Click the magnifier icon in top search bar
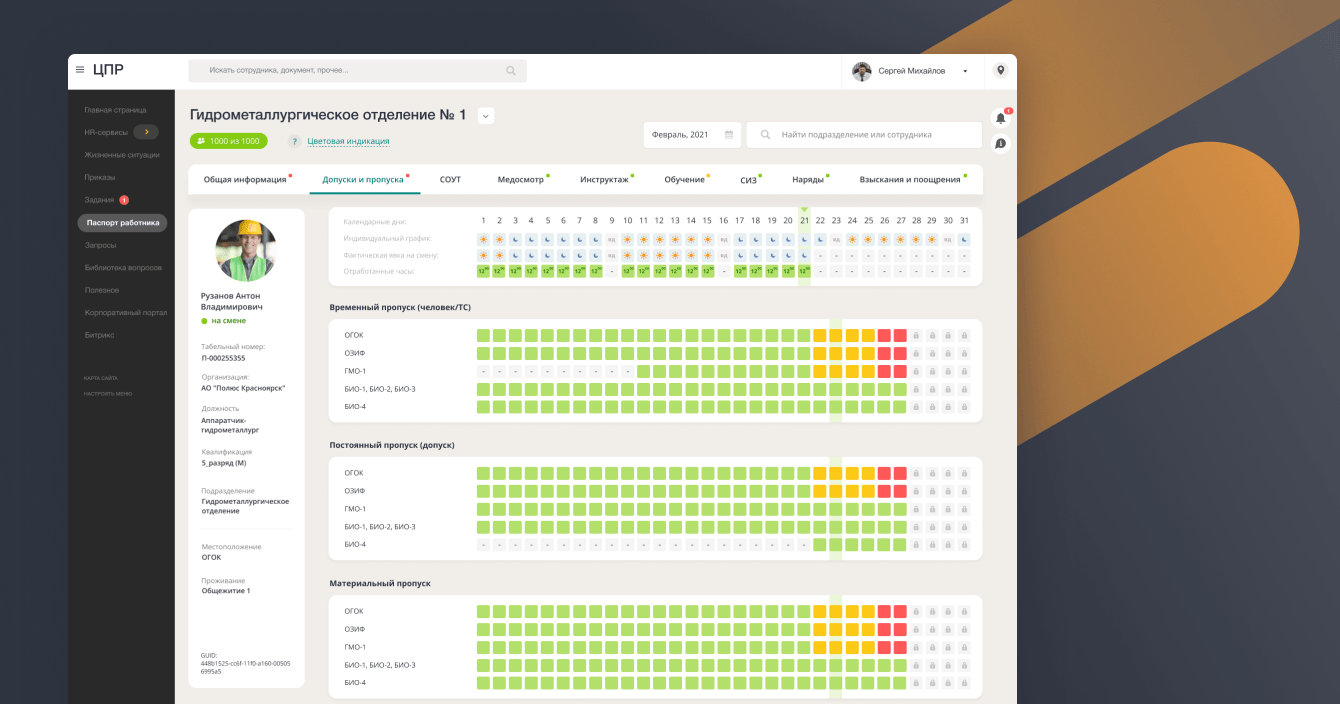This screenshot has height=704, width=1340. click(x=511, y=71)
